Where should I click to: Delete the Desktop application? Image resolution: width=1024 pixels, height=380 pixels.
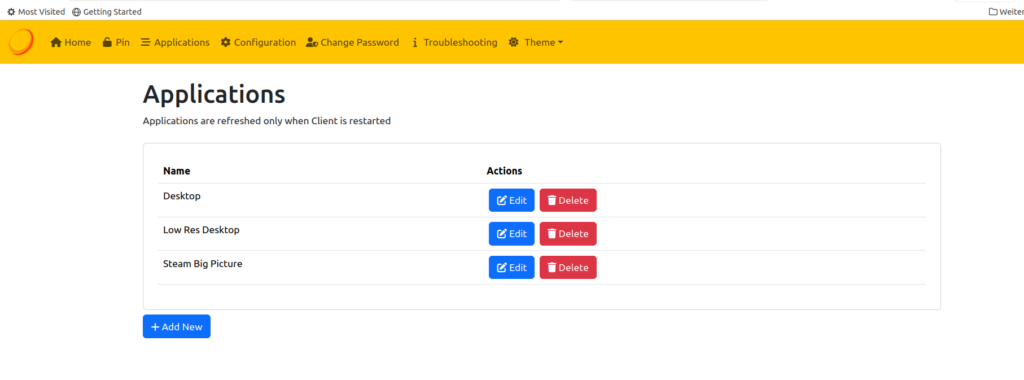coord(568,200)
